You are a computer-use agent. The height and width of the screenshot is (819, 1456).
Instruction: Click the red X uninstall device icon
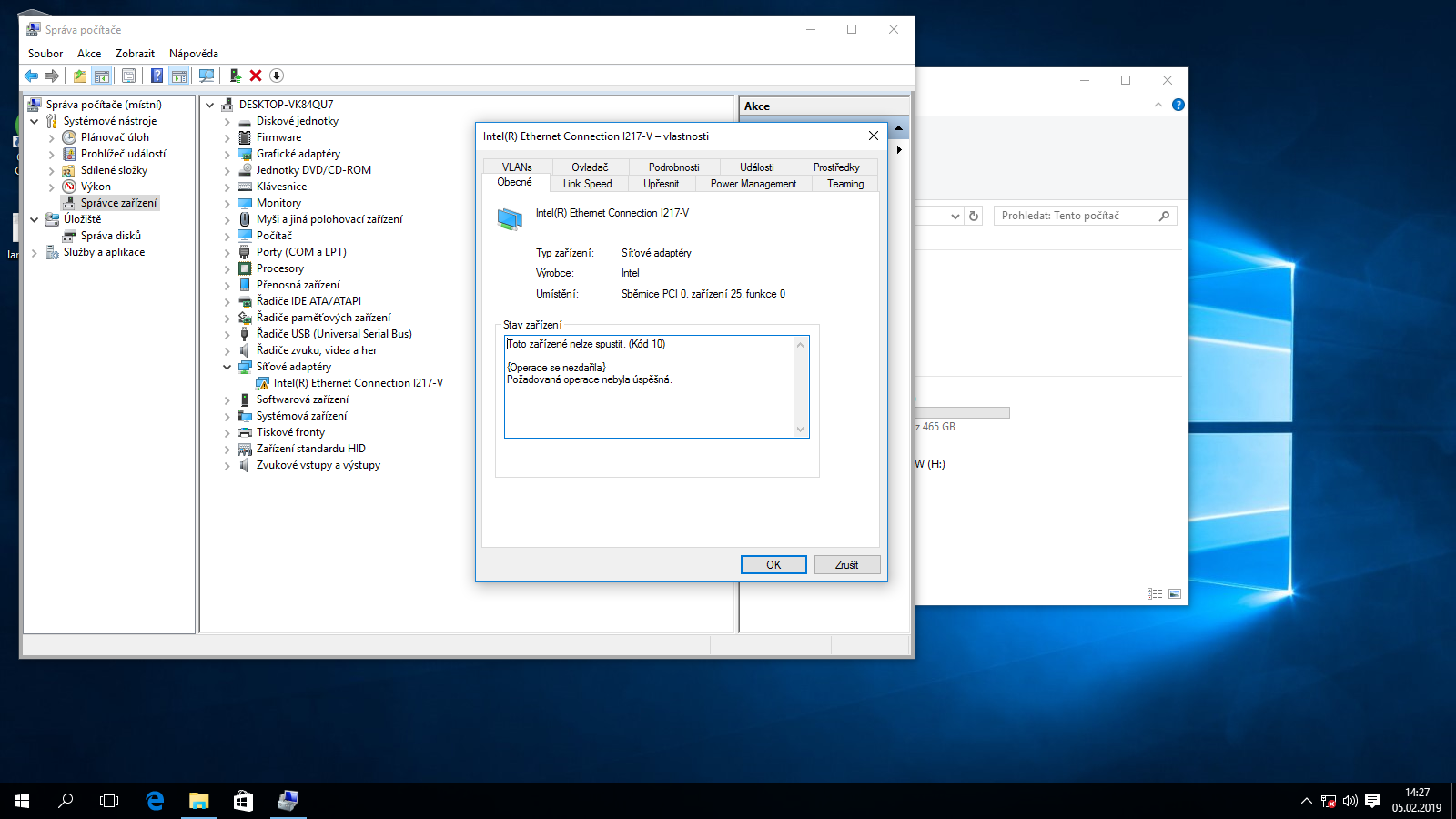coord(256,76)
